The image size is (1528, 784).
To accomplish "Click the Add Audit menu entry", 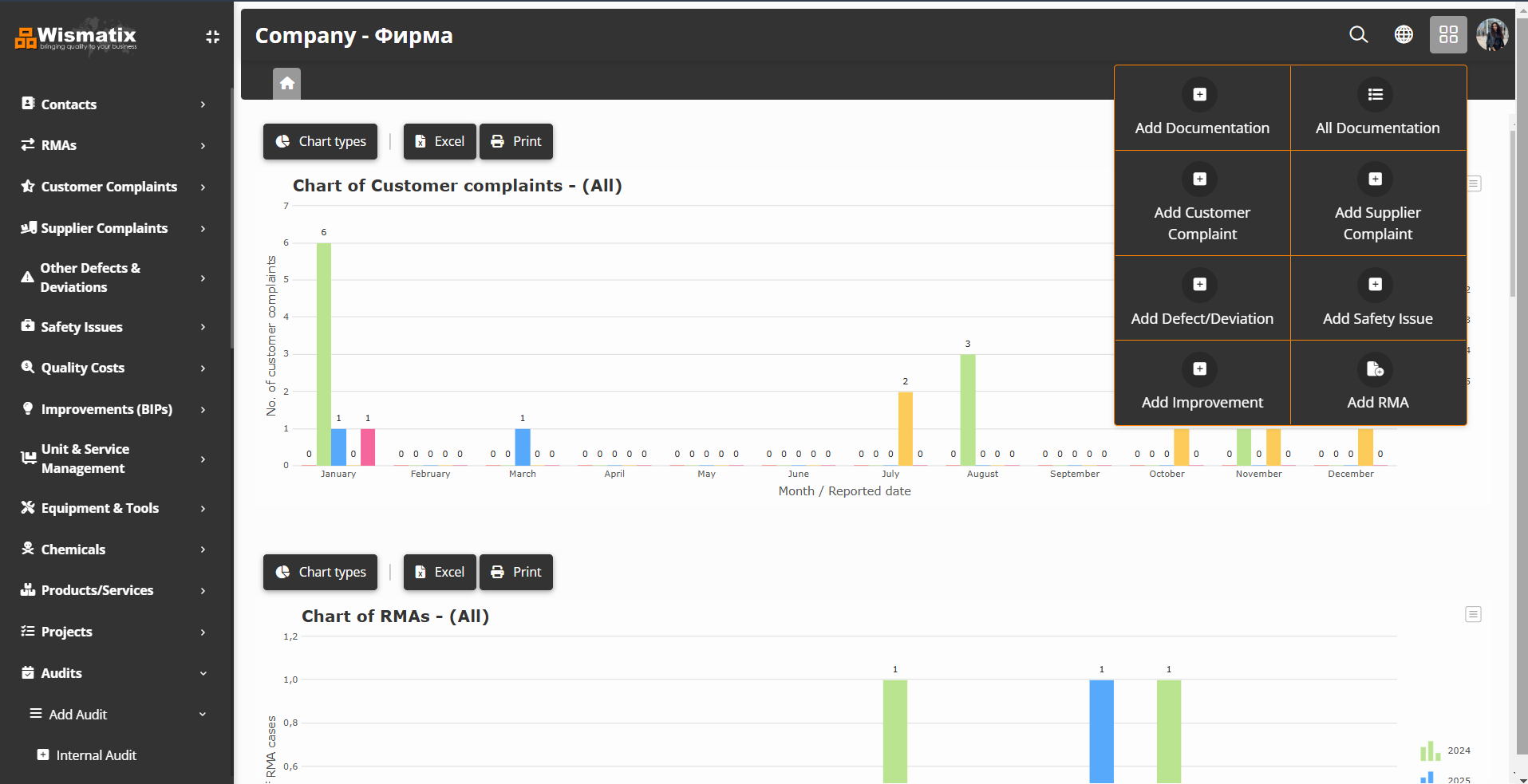I will 77,714.
